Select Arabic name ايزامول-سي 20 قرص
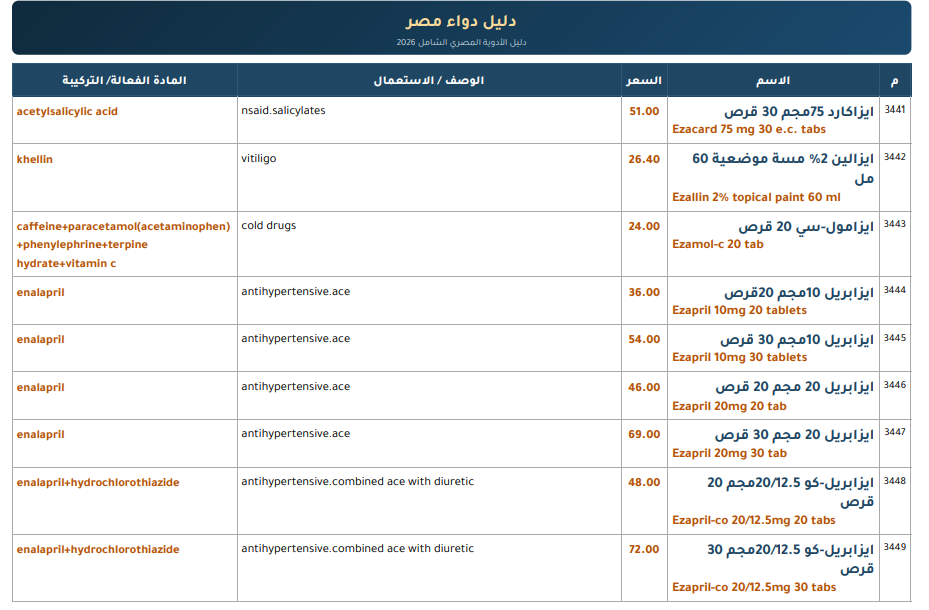 (x=806, y=227)
